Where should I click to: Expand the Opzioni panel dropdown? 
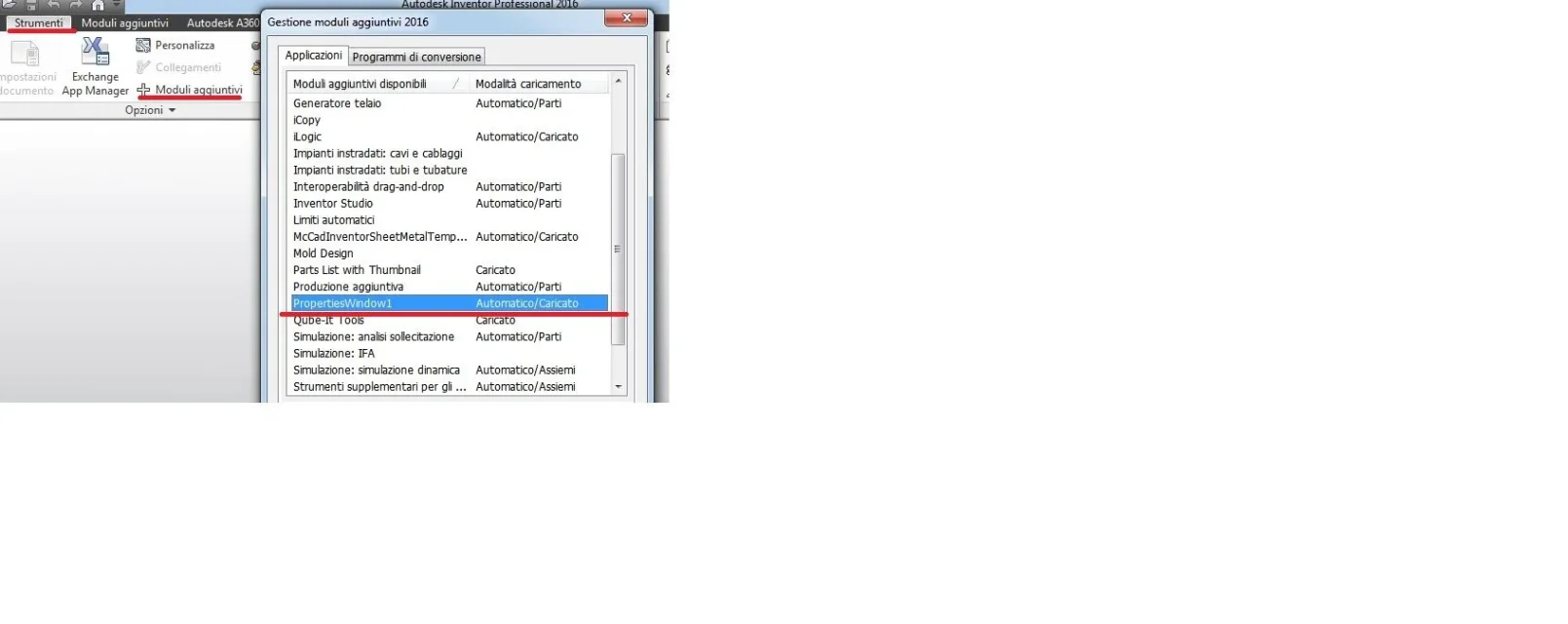click(150, 110)
